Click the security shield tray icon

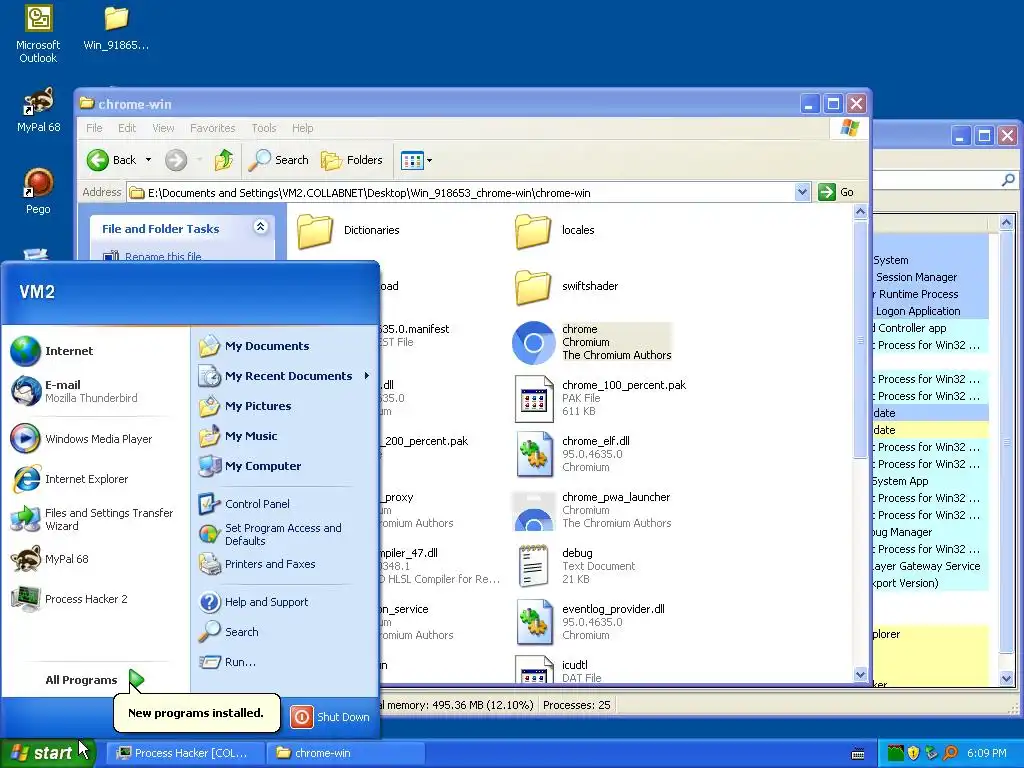(x=914, y=753)
